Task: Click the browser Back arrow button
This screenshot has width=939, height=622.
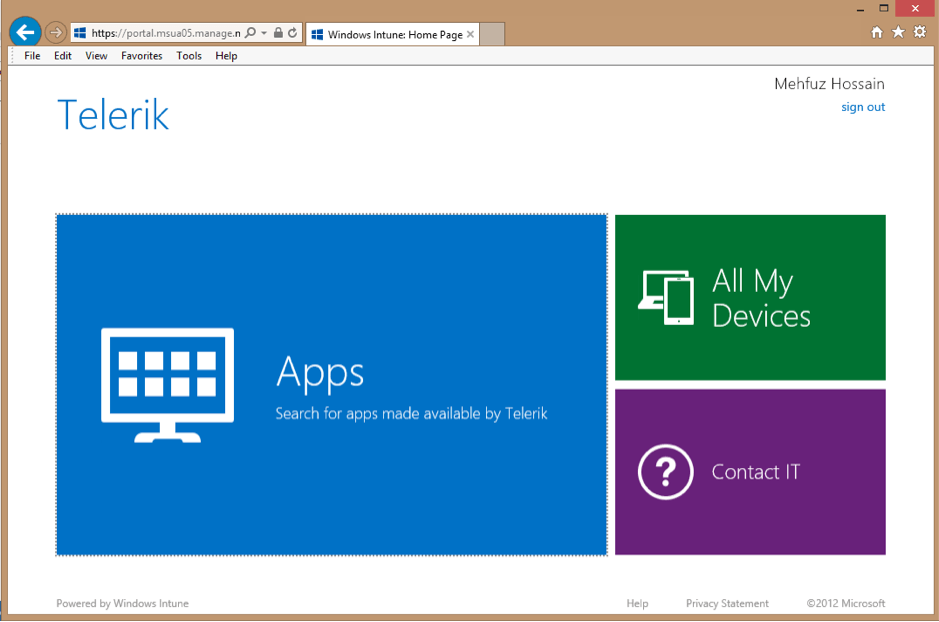Action: [x=25, y=32]
